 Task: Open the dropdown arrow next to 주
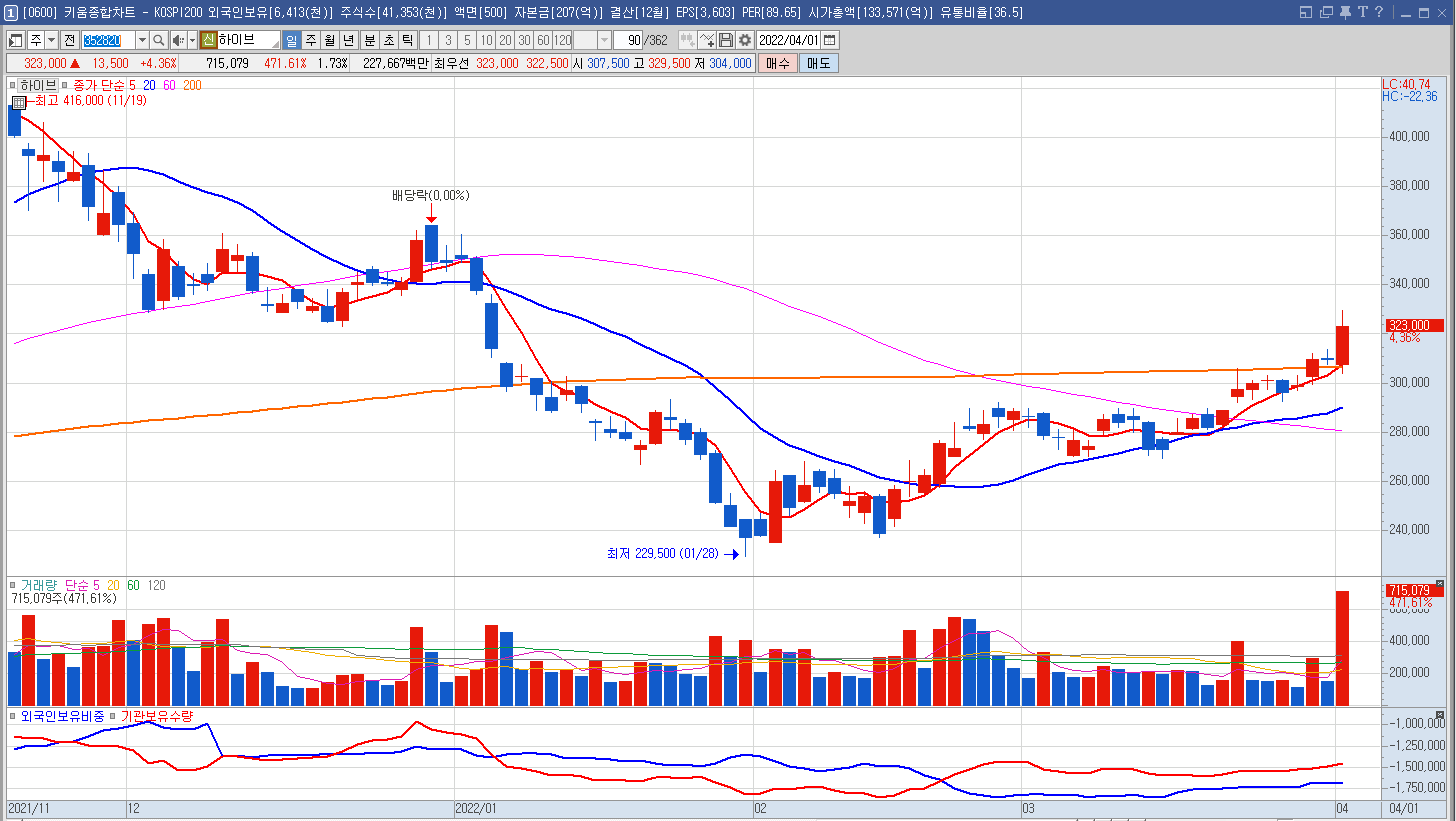tap(51, 40)
